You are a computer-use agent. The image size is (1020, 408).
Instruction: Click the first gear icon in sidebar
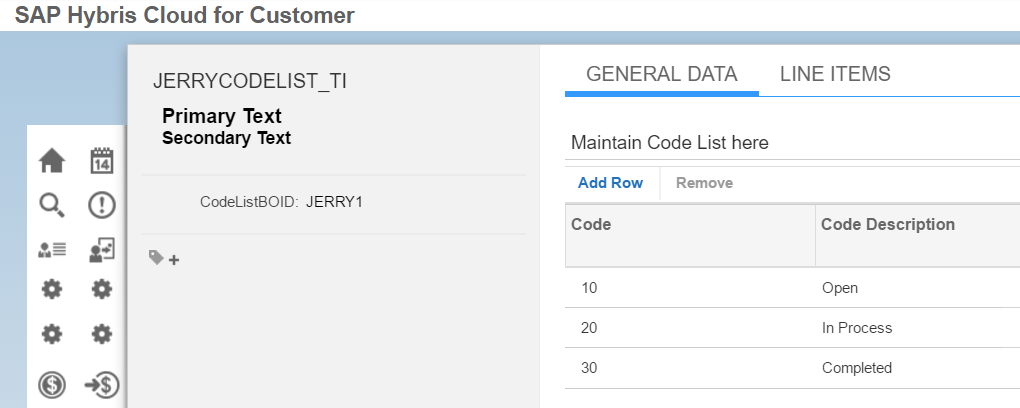pos(52,289)
